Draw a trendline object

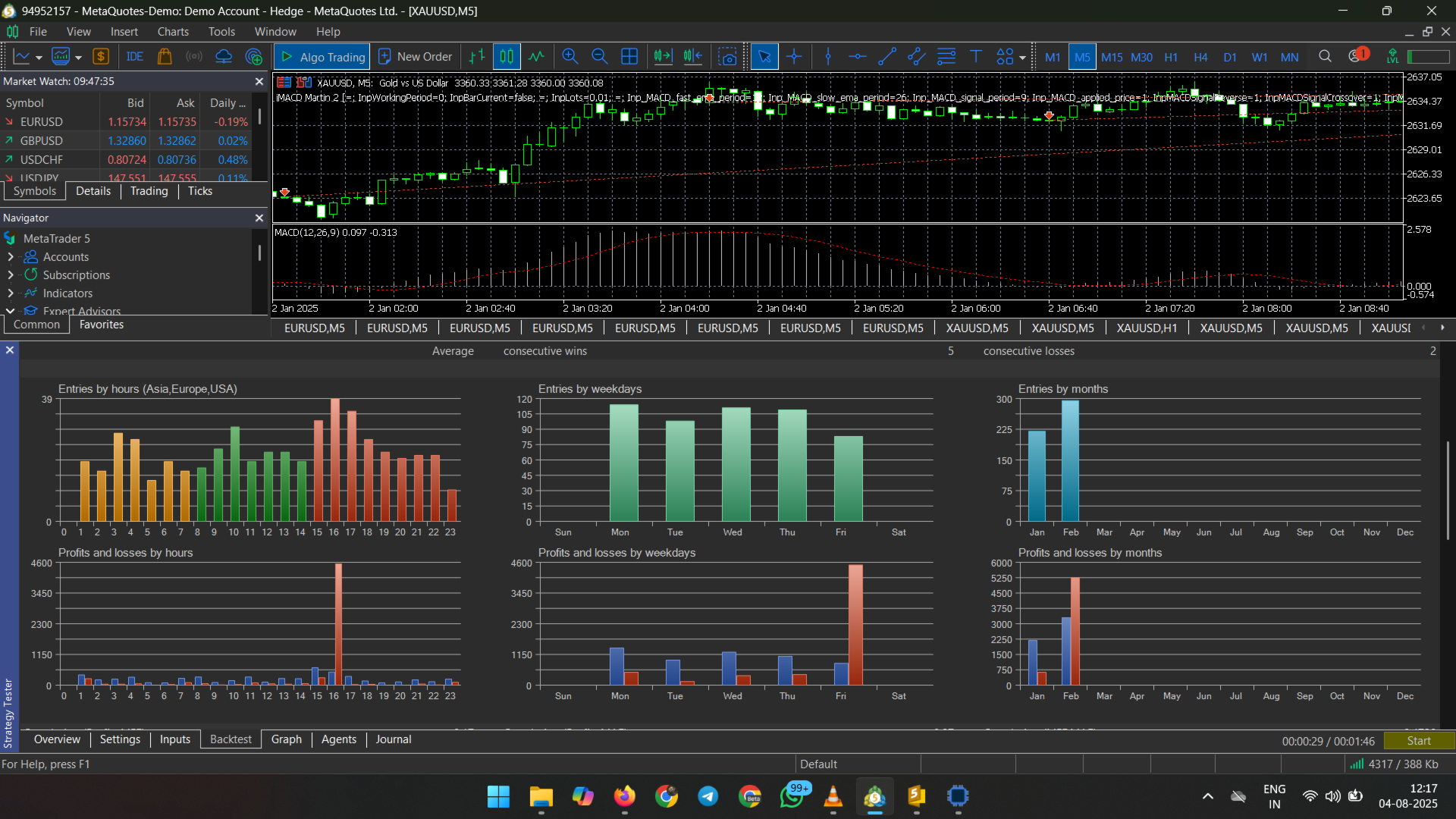tap(887, 57)
